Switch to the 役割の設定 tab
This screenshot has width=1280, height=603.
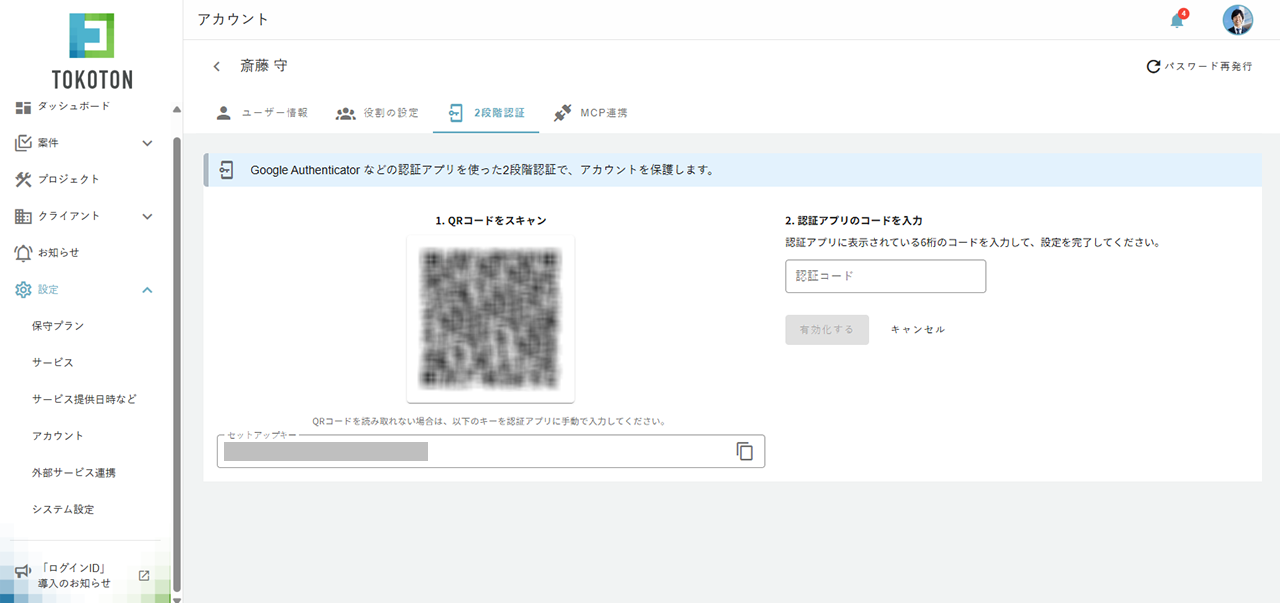(377, 113)
